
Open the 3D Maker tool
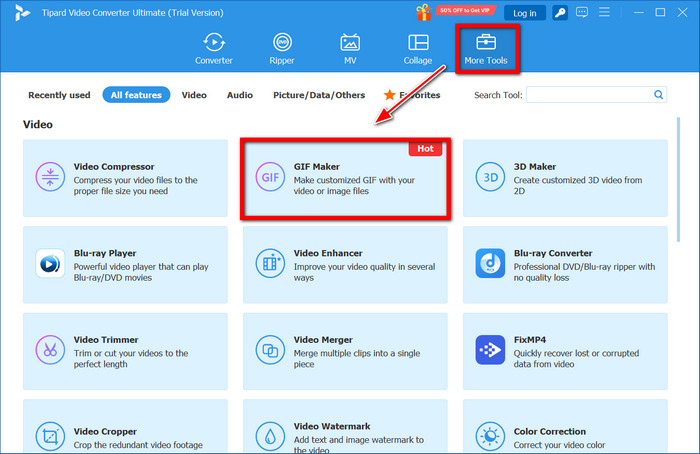565,178
